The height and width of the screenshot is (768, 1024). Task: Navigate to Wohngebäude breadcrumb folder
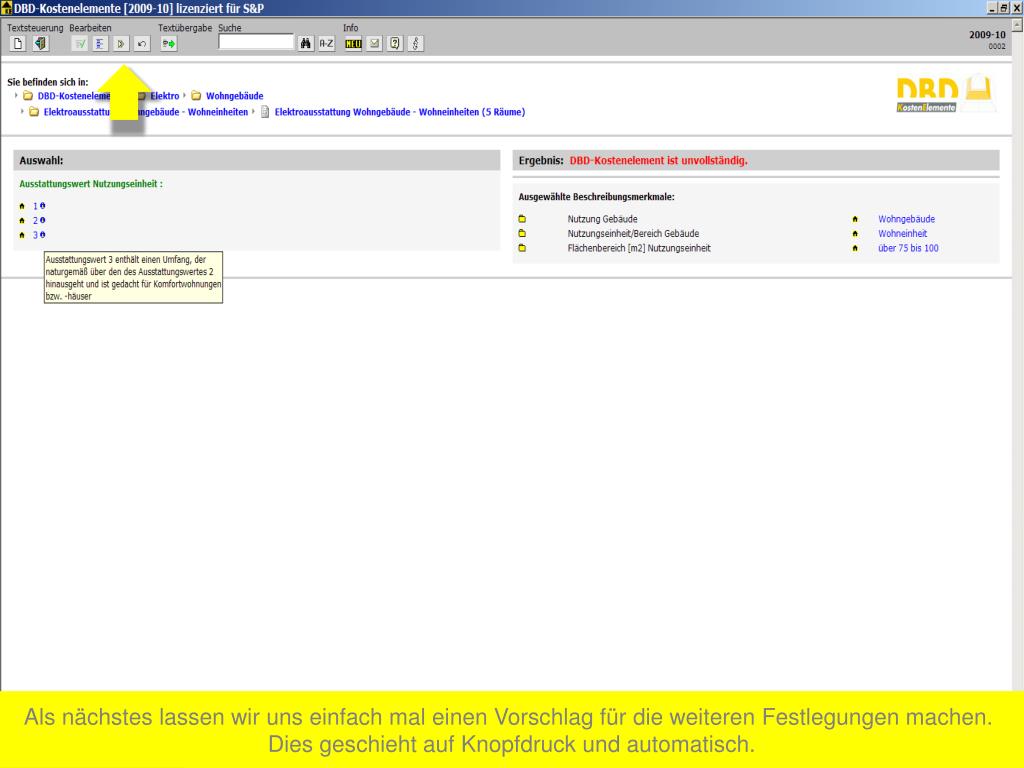pos(234,96)
